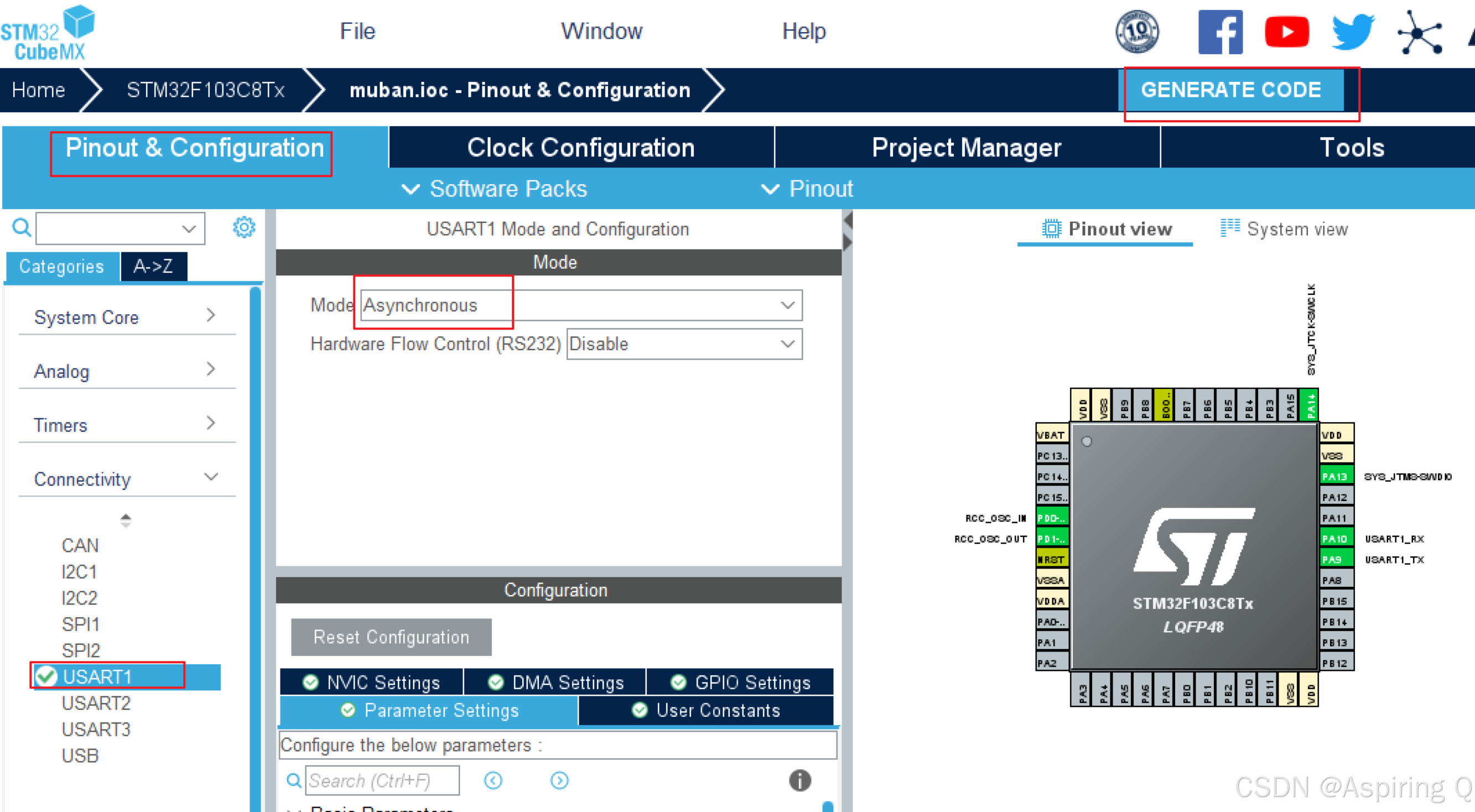This screenshot has height=812, width=1475.
Task: Click the parameter search magnifier icon
Action: [x=294, y=780]
